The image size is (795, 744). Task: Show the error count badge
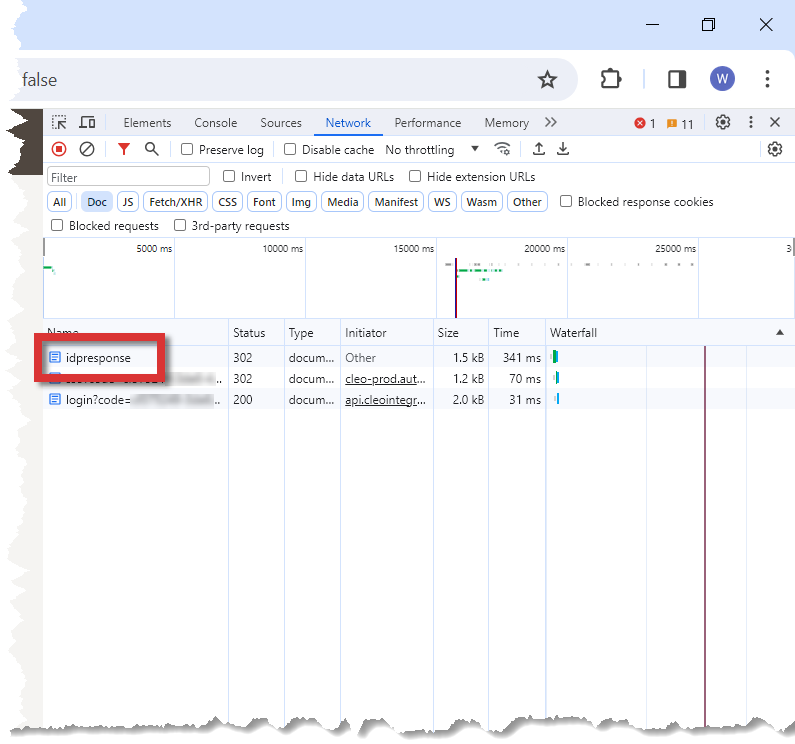click(645, 123)
